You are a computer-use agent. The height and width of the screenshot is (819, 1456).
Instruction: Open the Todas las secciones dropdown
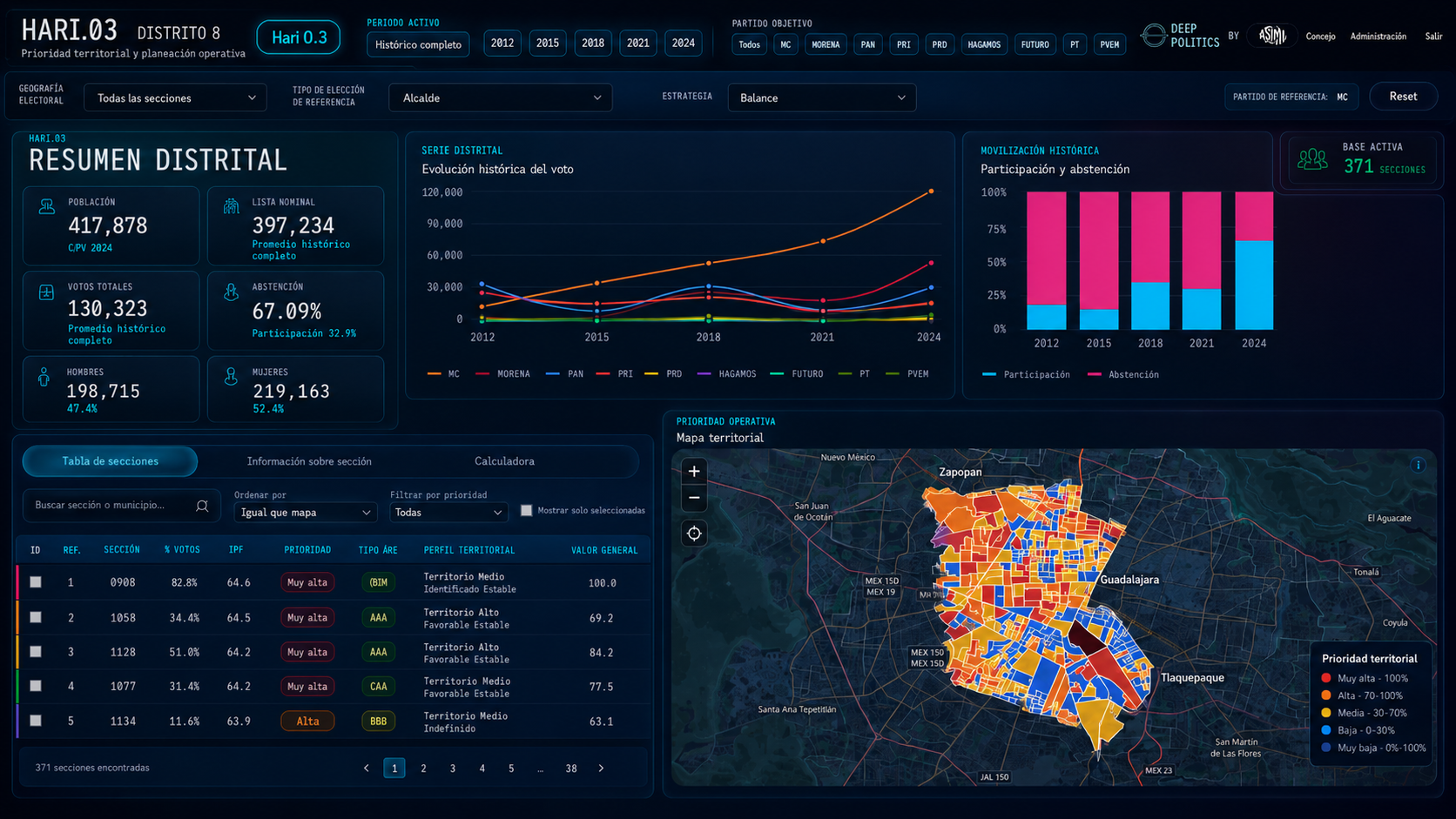[175, 98]
